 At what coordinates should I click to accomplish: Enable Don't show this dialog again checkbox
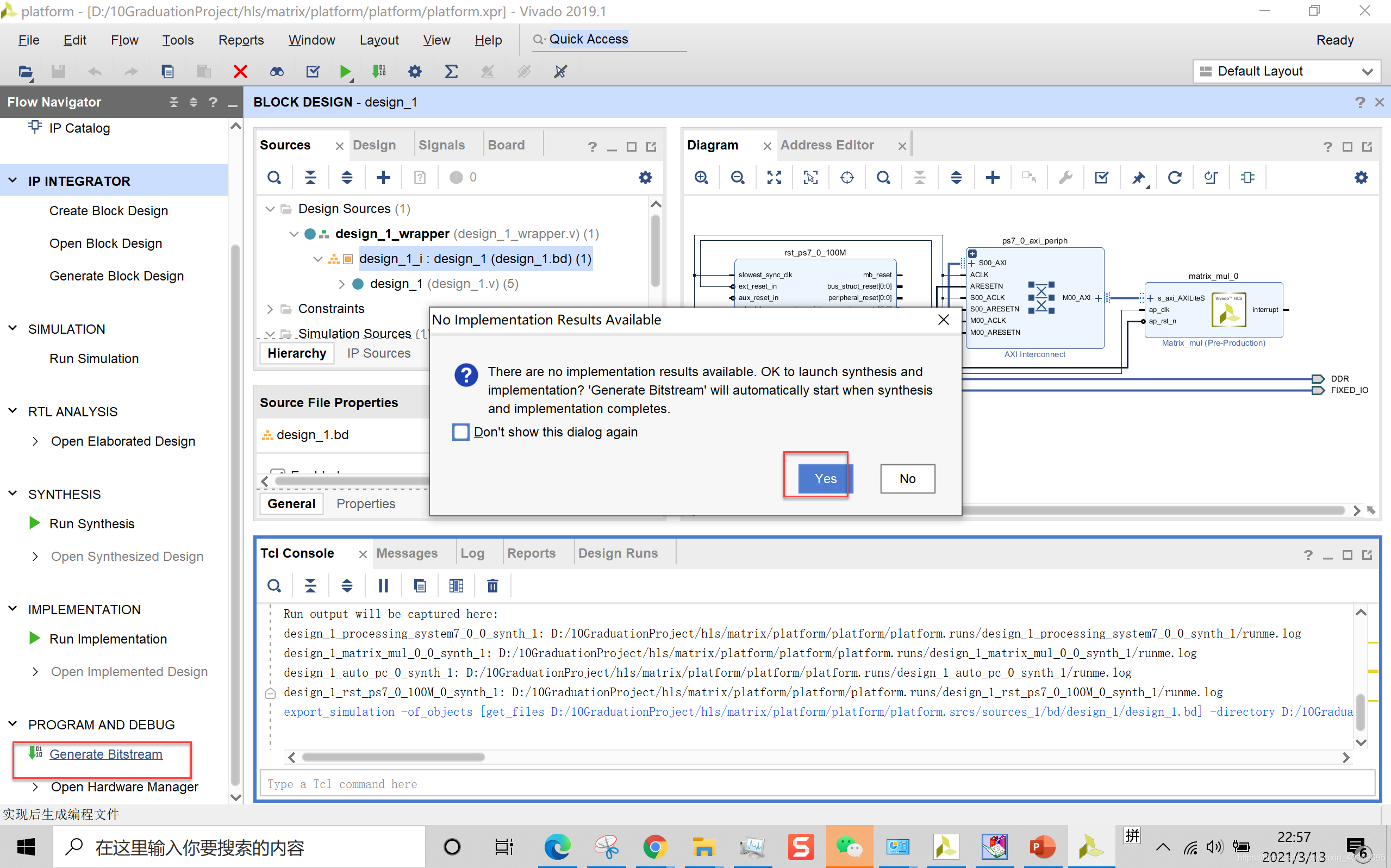pos(460,432)
